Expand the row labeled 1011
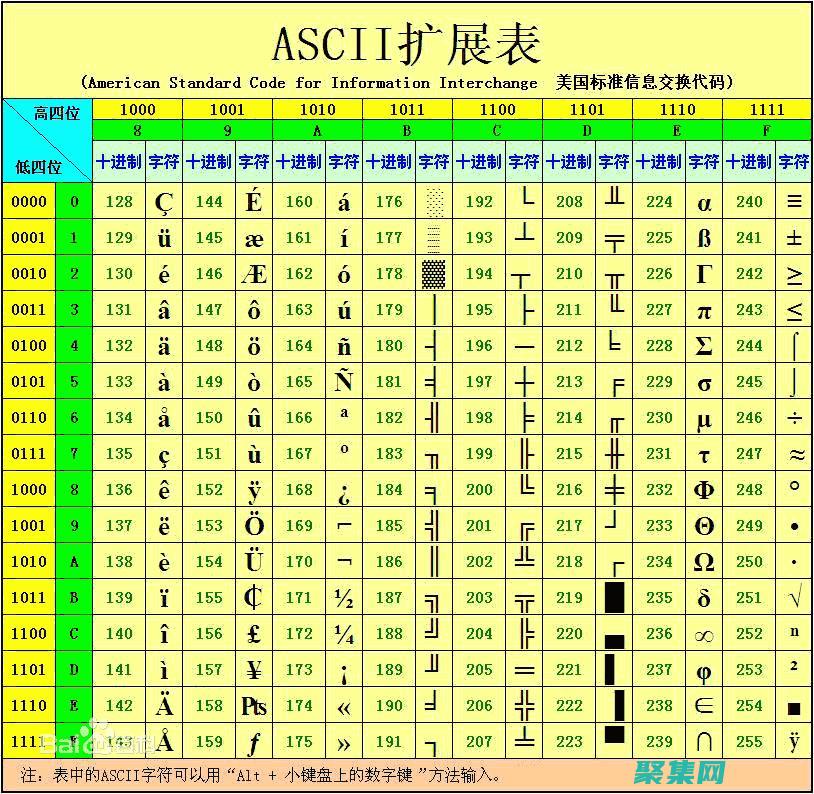The width and height of the screenshot is (814, 794). pos(31,598)
